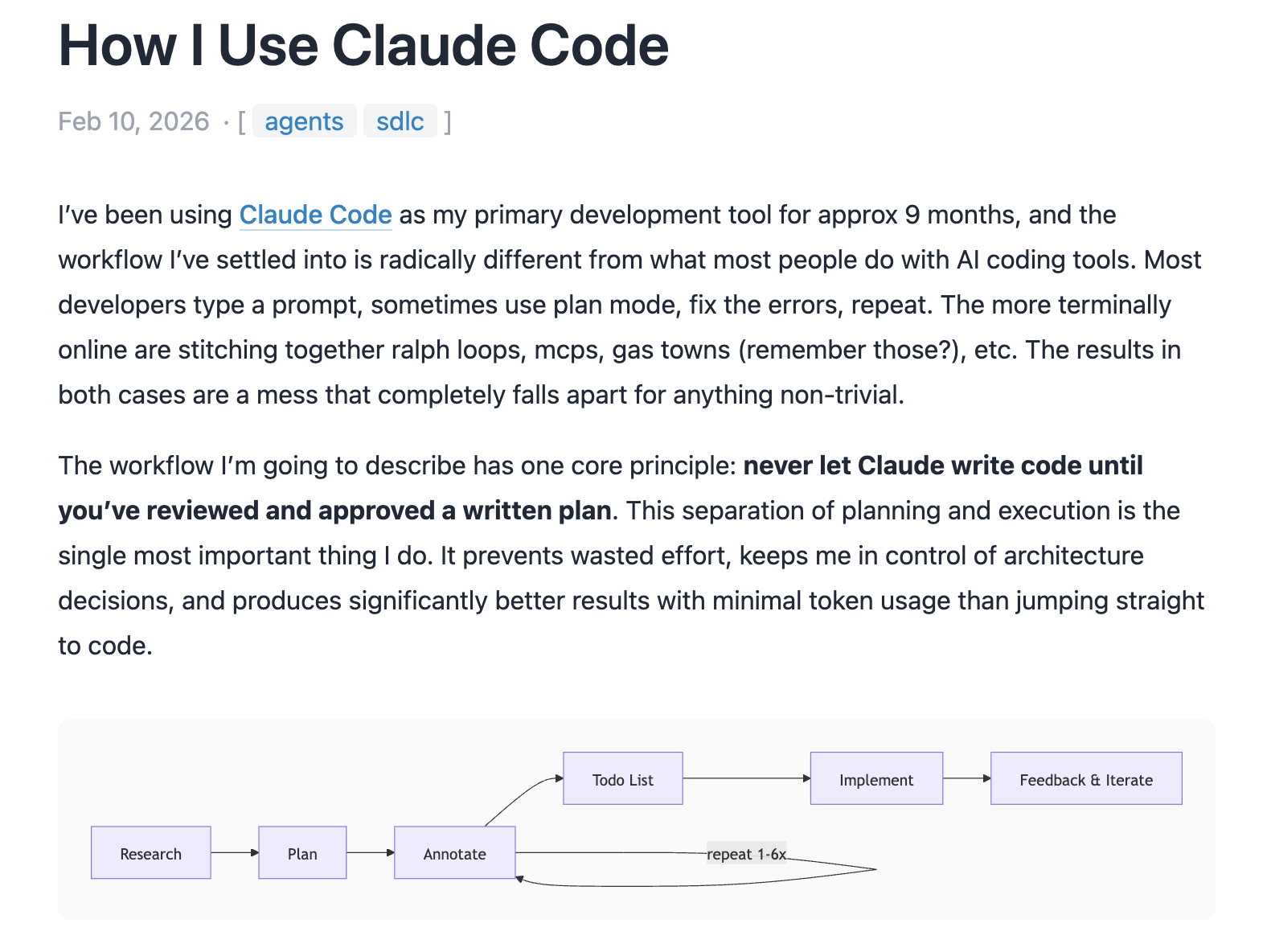The height and width of the screenshot is (952, 1267).
Task: Click the arrow between Research and Plan
Action: tap(234, 852)
